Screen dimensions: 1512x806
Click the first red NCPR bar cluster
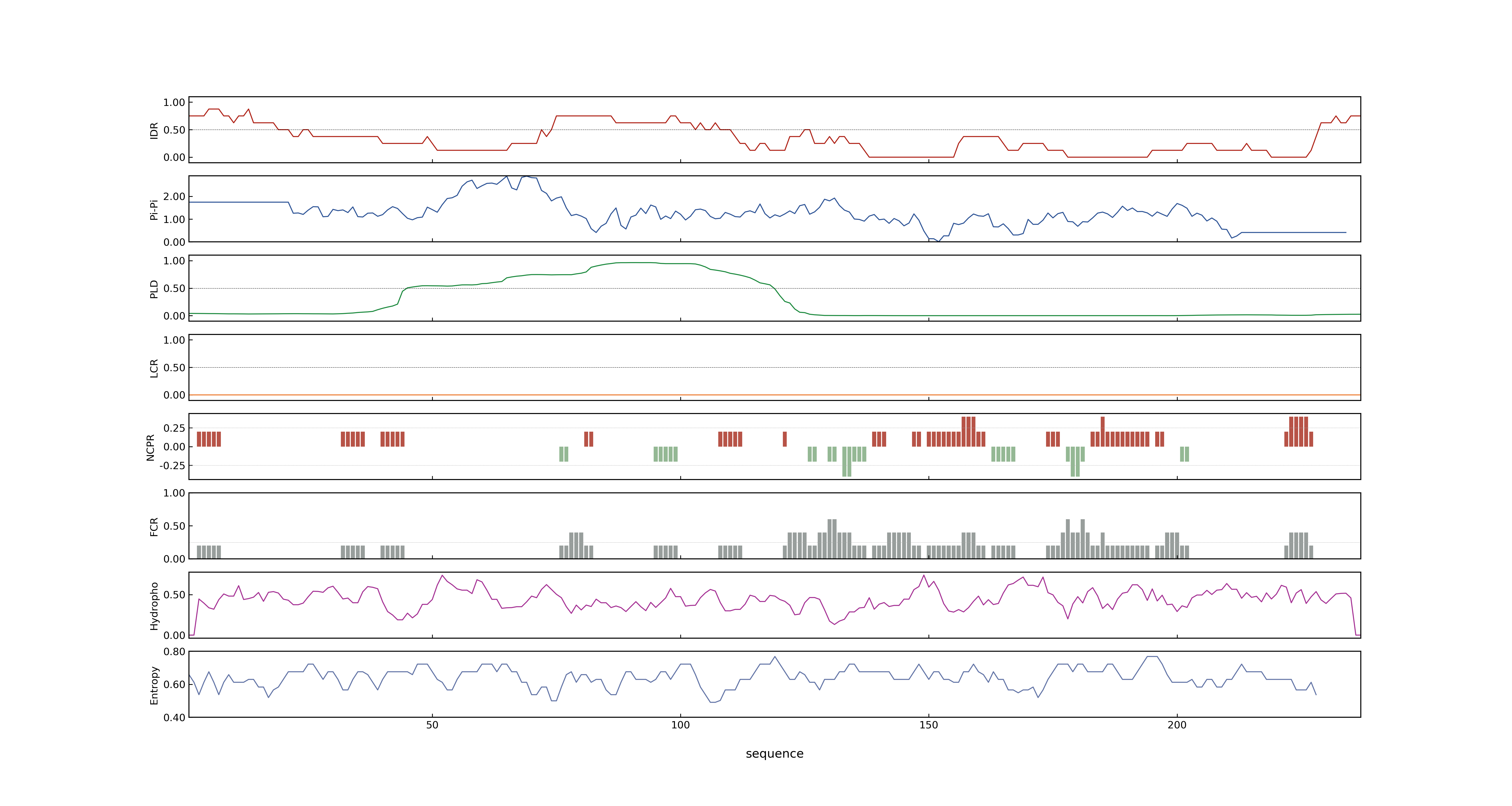click(209, 439)
